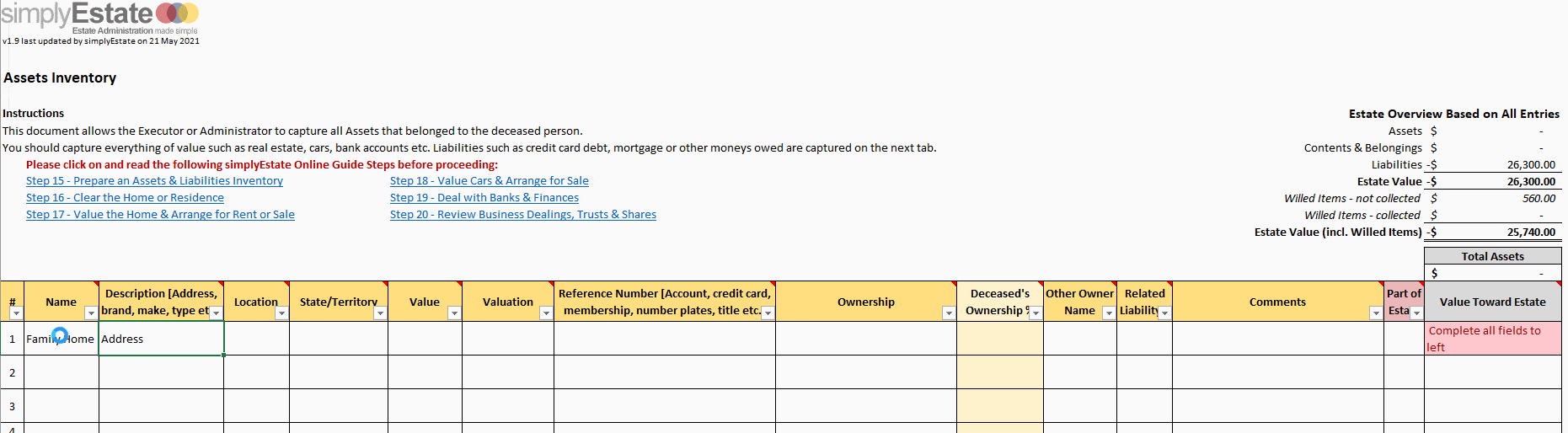Click the Total Assets header cell
Screen dimensions: 1568x433
[1492, 256]
